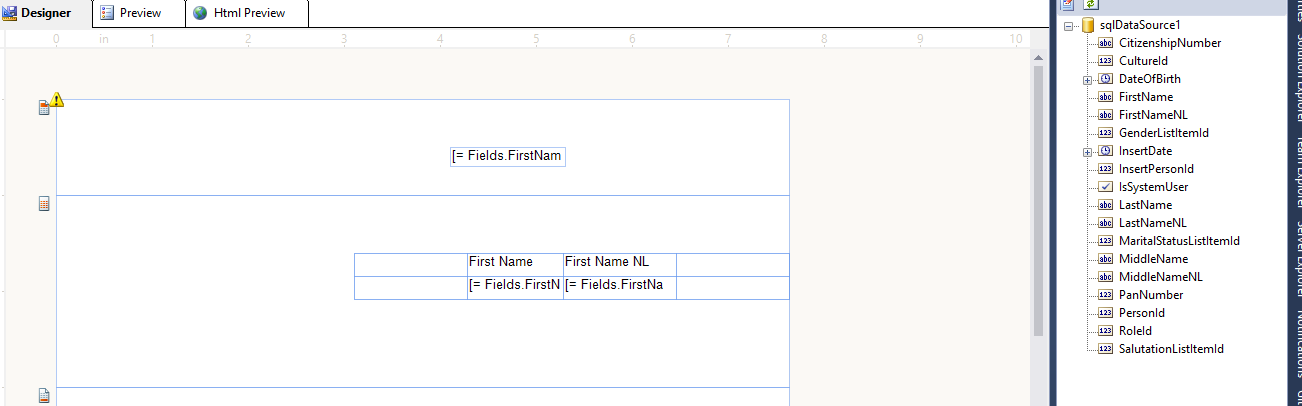Select the SalutationListItemId field
Viewport: 1302px width, 406px height.
[1171, 349]
